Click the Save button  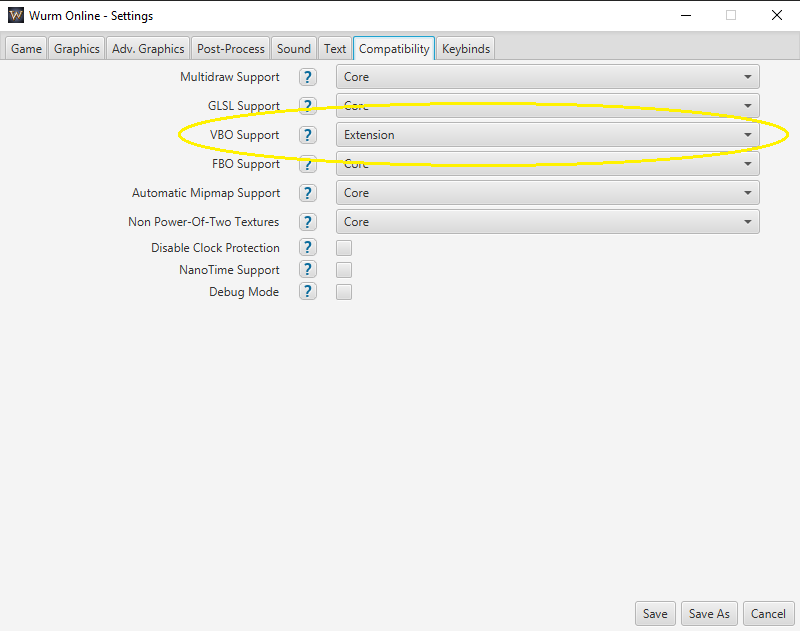click(x=655, y=613)
